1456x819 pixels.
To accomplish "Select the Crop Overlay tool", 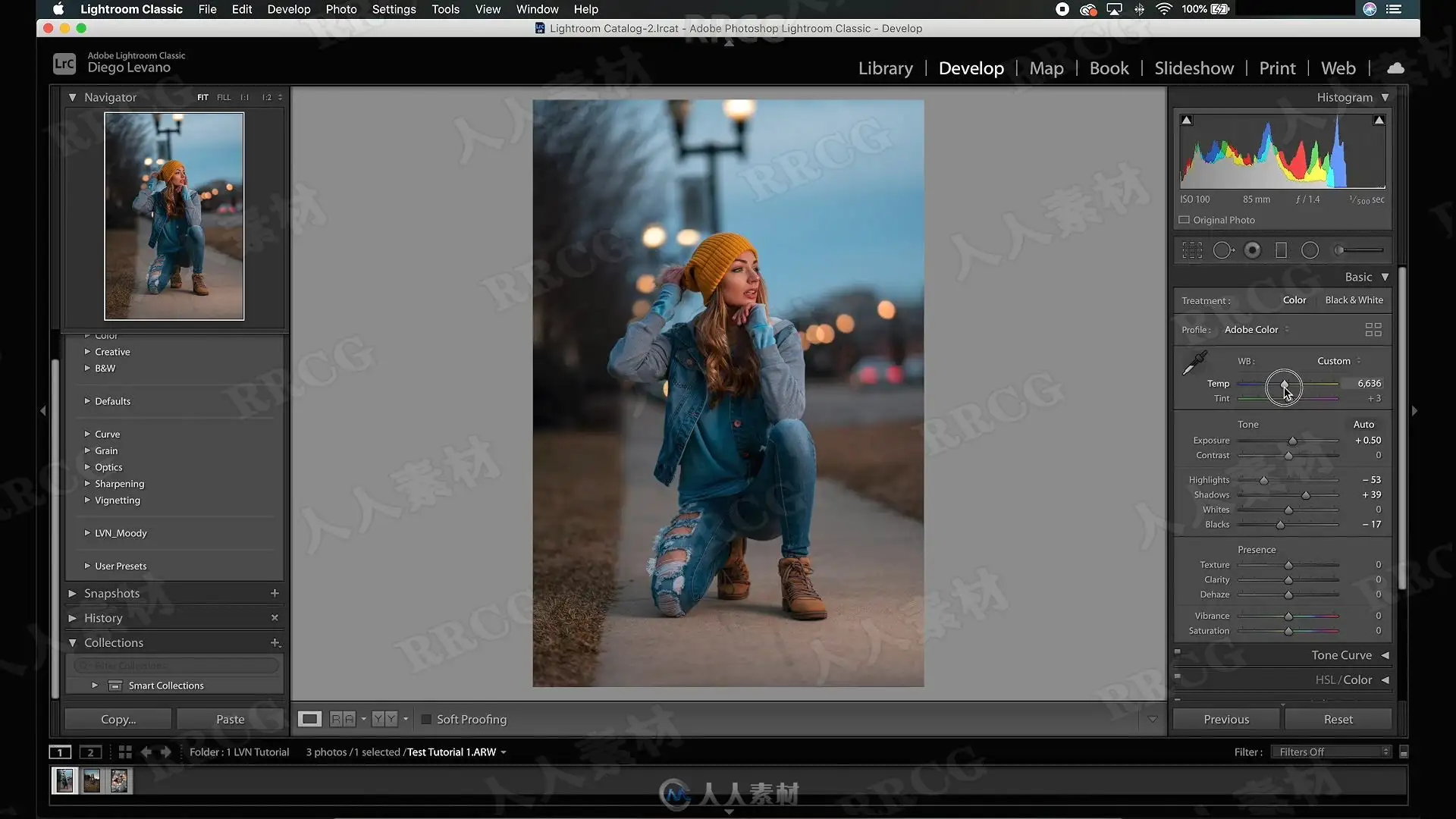I will 1192,250.
